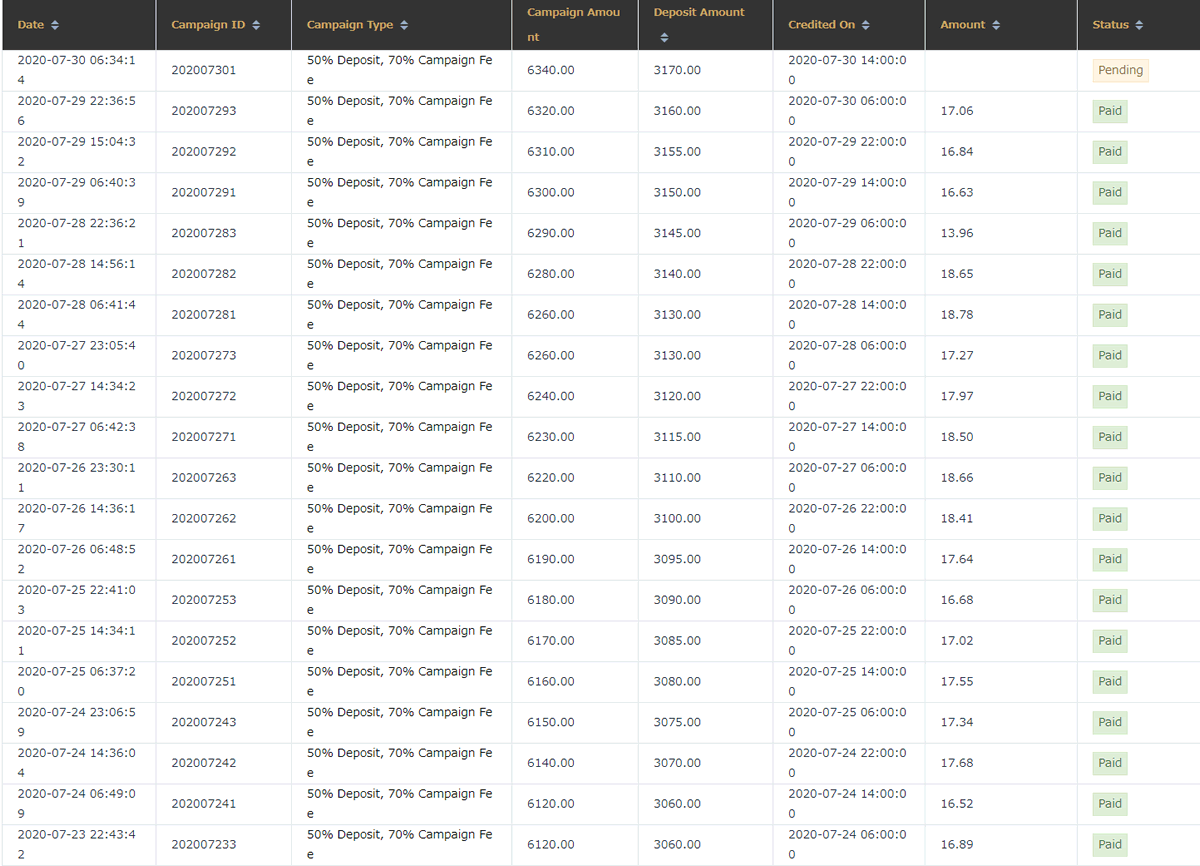Select campaign ID 202007291
Screen dimensions: 1200x866
coord(204,193)
